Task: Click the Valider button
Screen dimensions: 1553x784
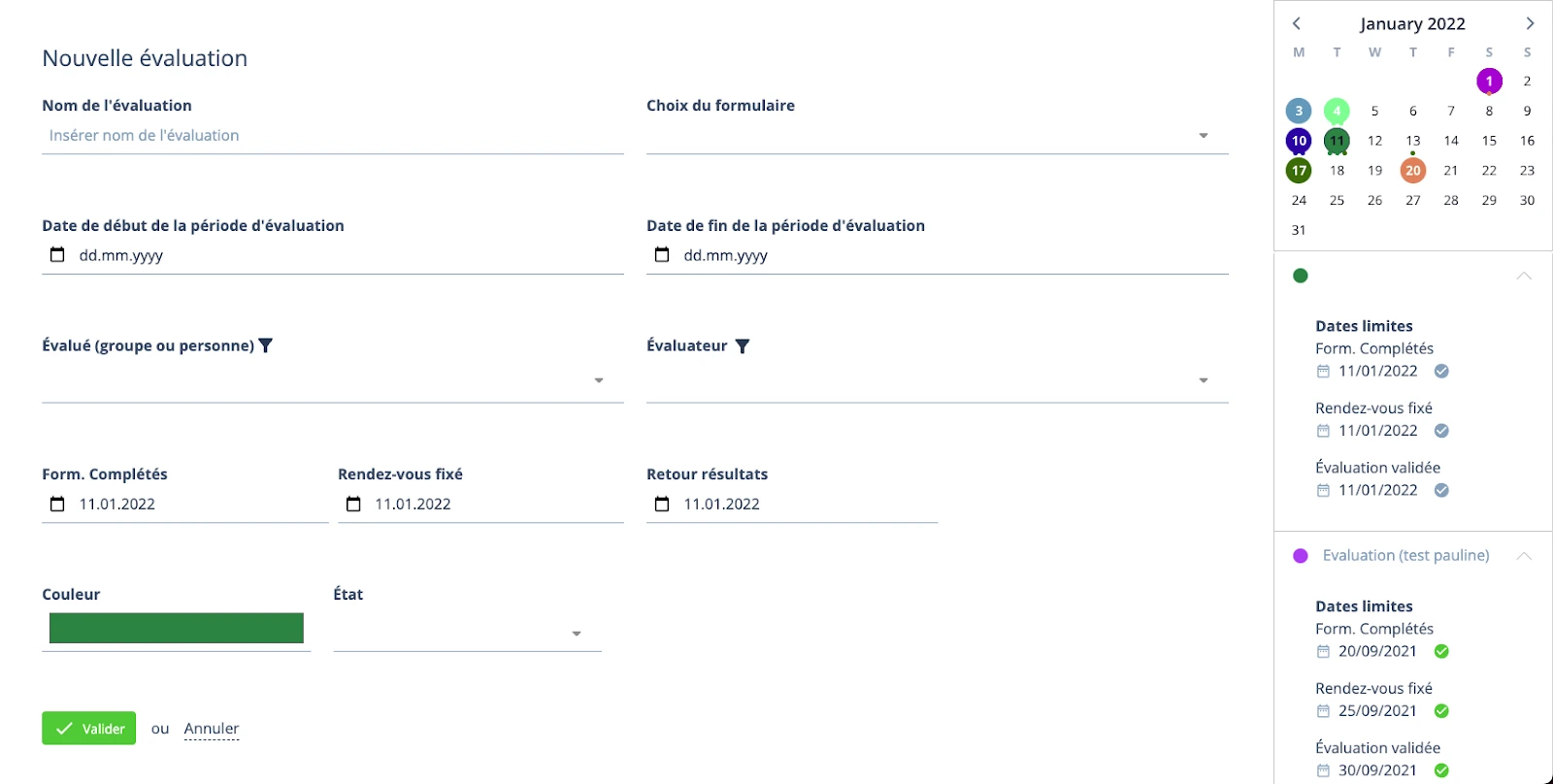Action: tap(89, 729)
